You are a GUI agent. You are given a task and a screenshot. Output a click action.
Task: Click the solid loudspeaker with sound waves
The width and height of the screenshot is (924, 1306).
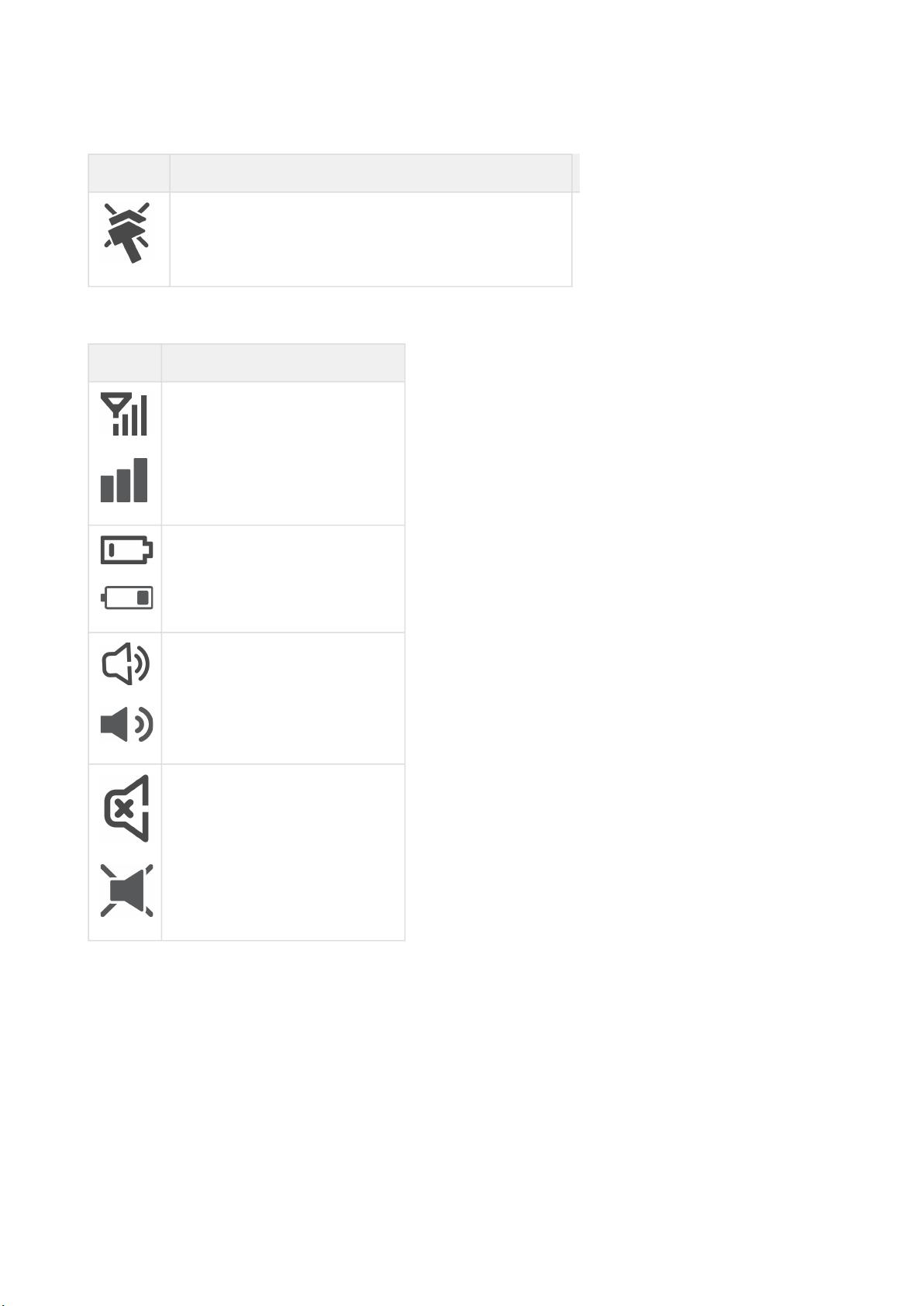127,725
